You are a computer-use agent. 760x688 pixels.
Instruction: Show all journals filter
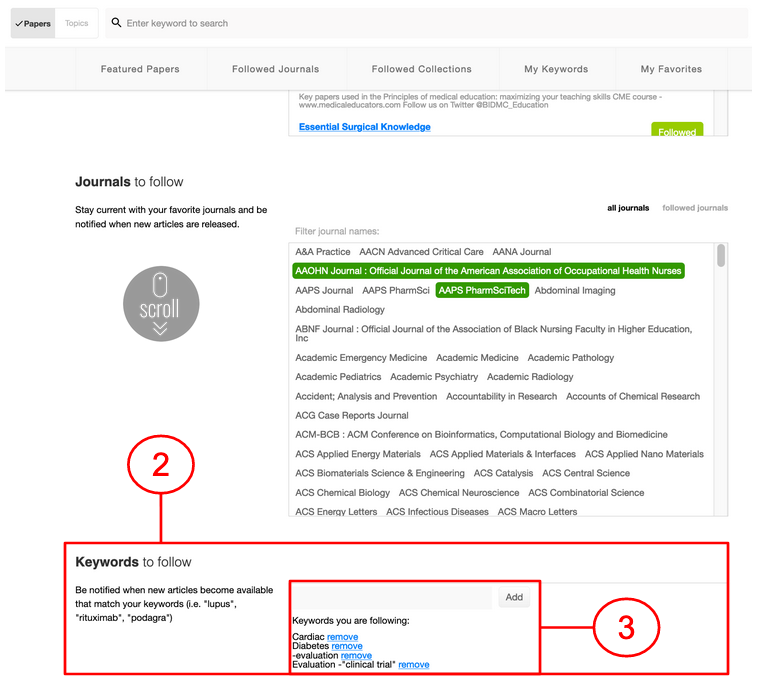(x=628, y=208)
